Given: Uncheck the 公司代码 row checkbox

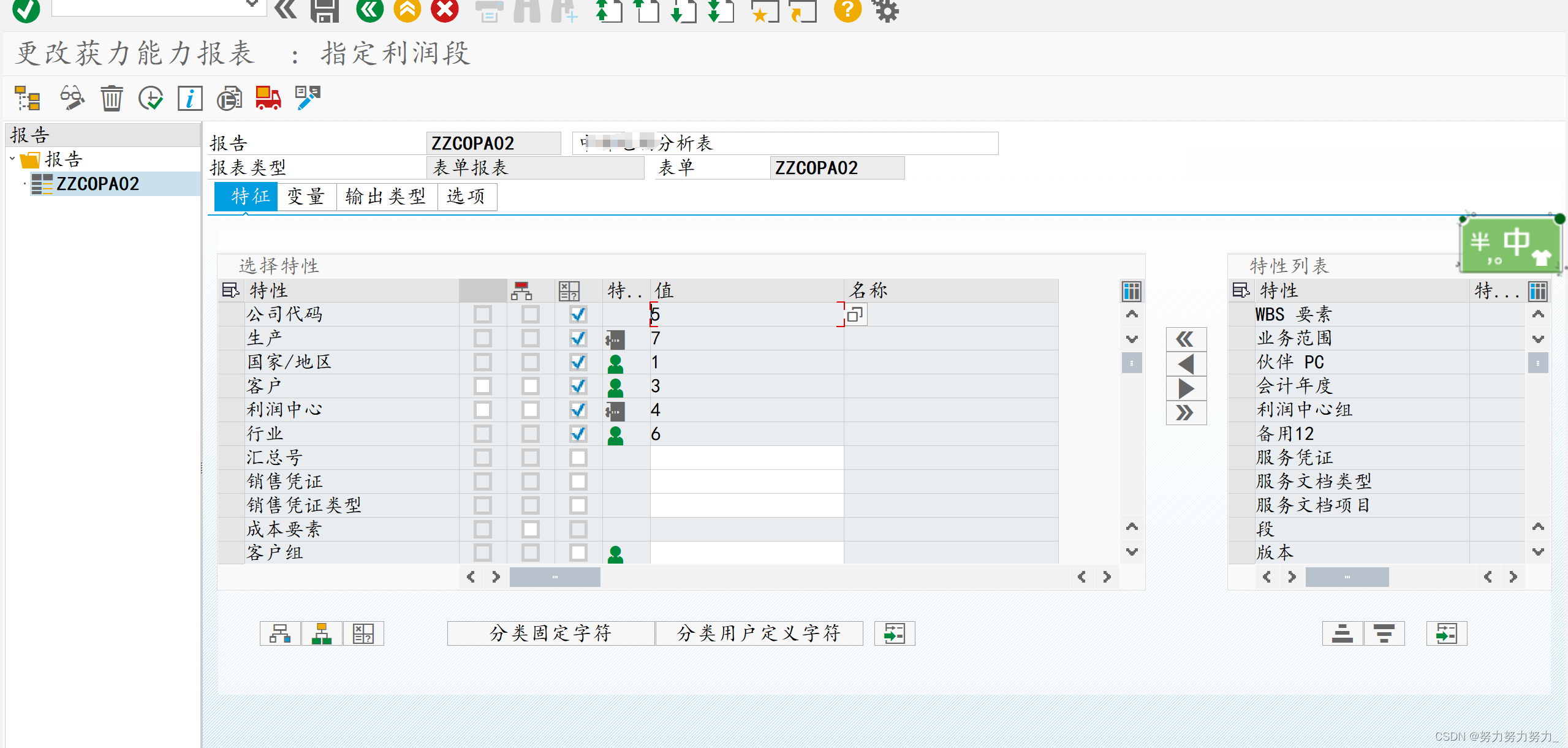Looking at the screenshot, I should click(577, 314).
